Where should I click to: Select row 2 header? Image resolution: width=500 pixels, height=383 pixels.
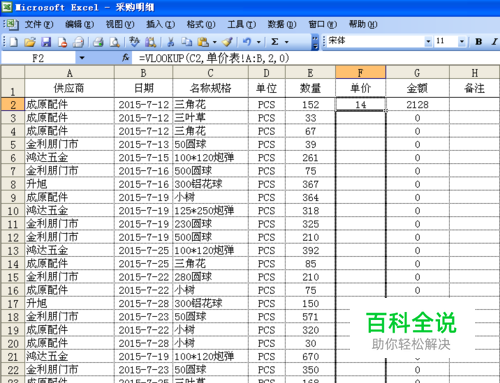click(13, 105)
